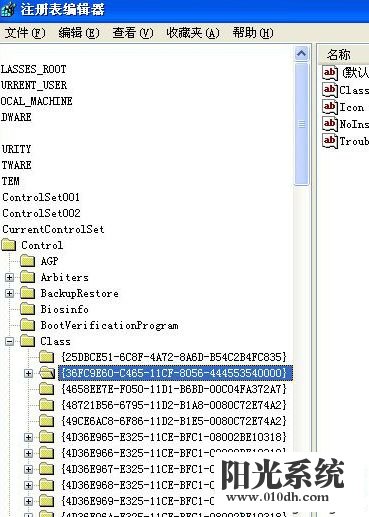Click the Biosinfo folder icon
369x517 pixels.
tap(27, 309)
